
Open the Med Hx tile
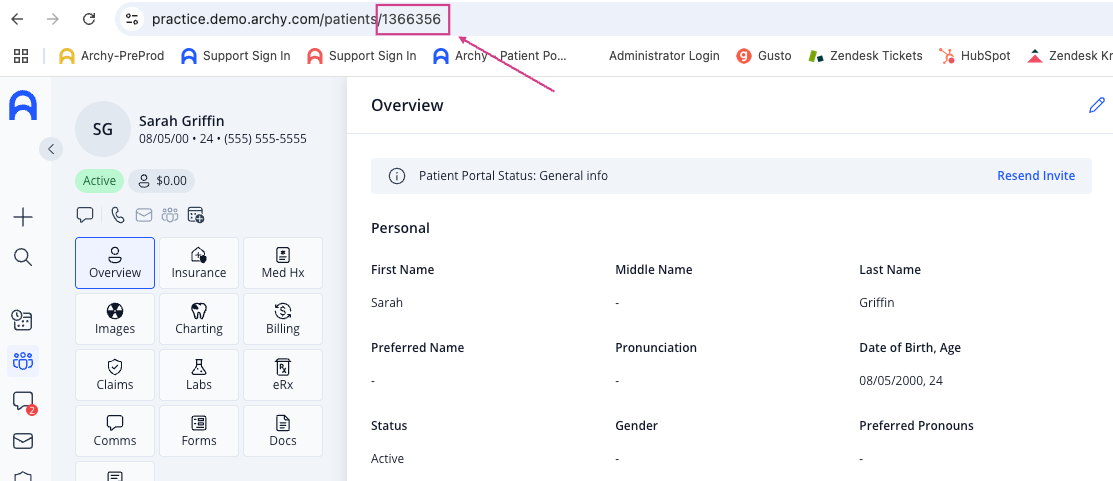(283, 263)
